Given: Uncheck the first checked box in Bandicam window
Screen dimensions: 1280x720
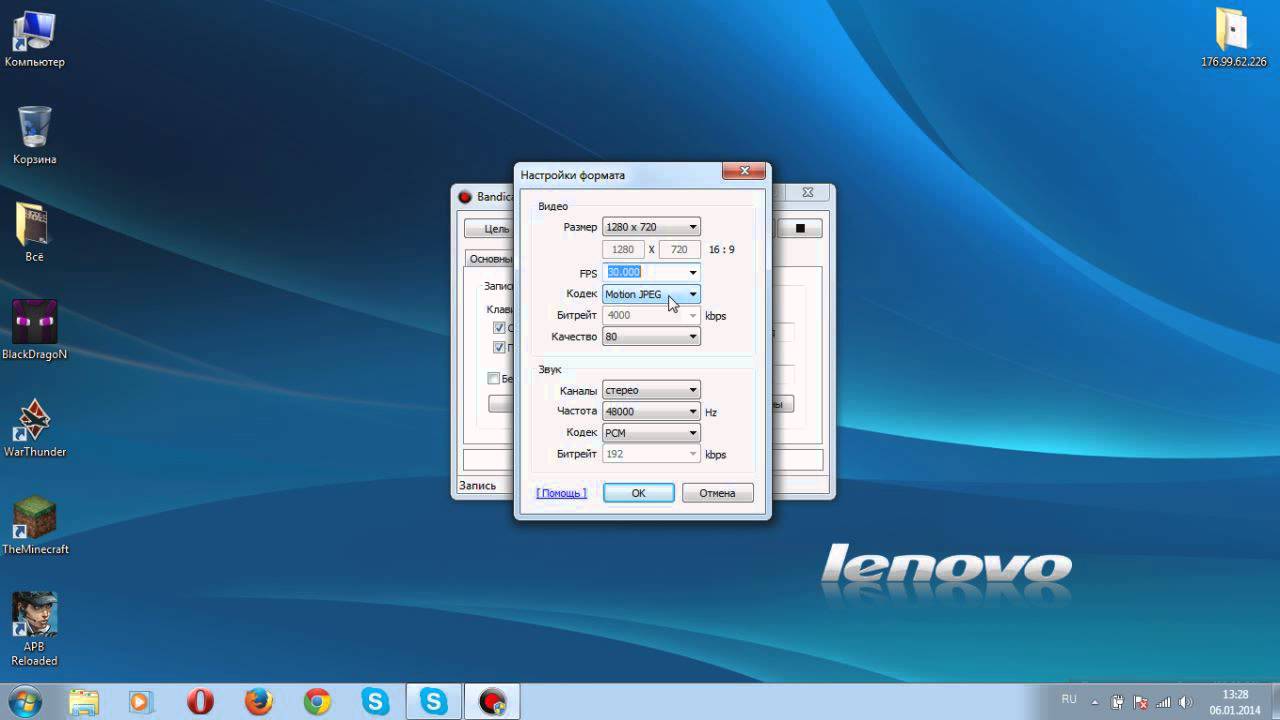Looking at the screenshot, I should pyautogui.click(x=499, y=328).
